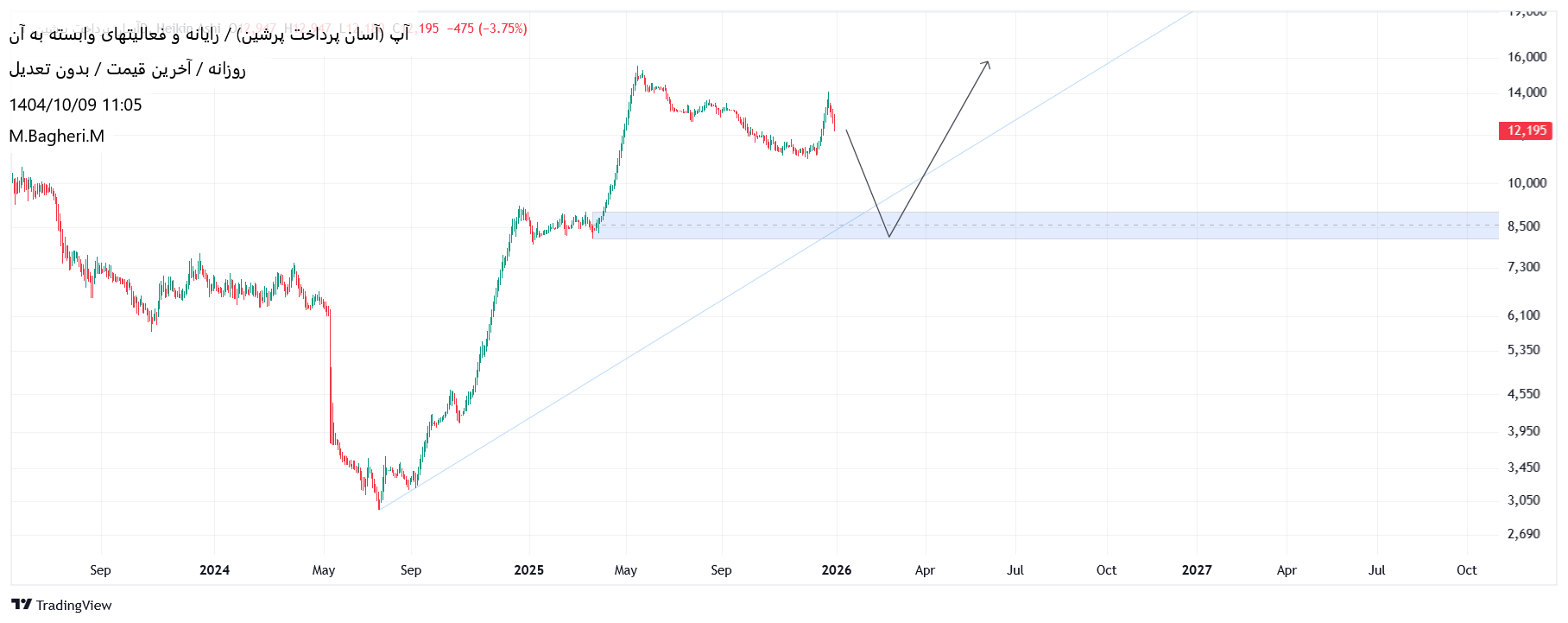Click the Persian symbol title text at top
Image resolution: width=1568 pixels, height=623 pixels.
point(209,35)
